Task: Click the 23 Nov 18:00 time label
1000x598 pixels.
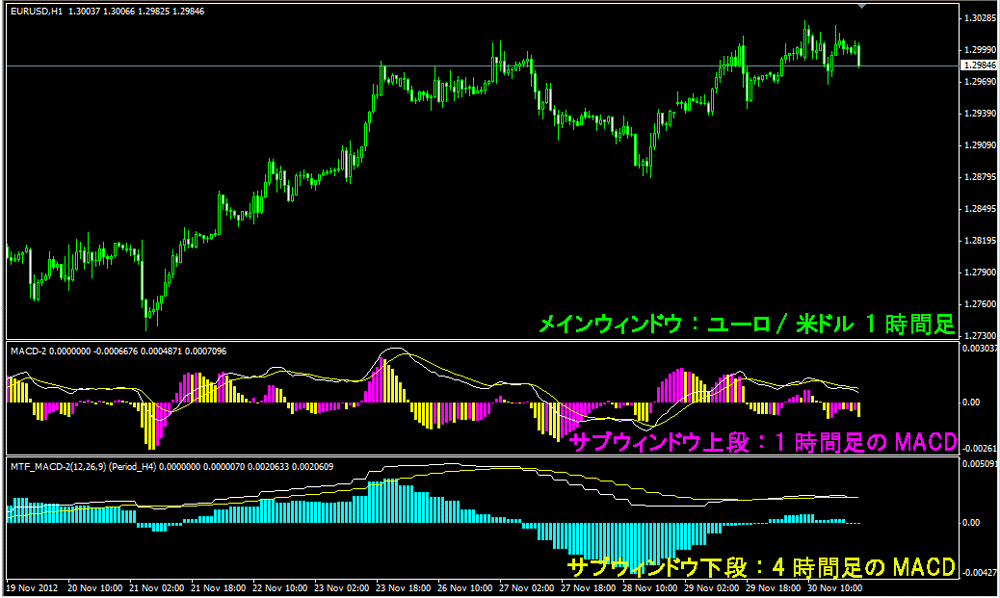Action: pyautogui.click(x=404, y=587)
